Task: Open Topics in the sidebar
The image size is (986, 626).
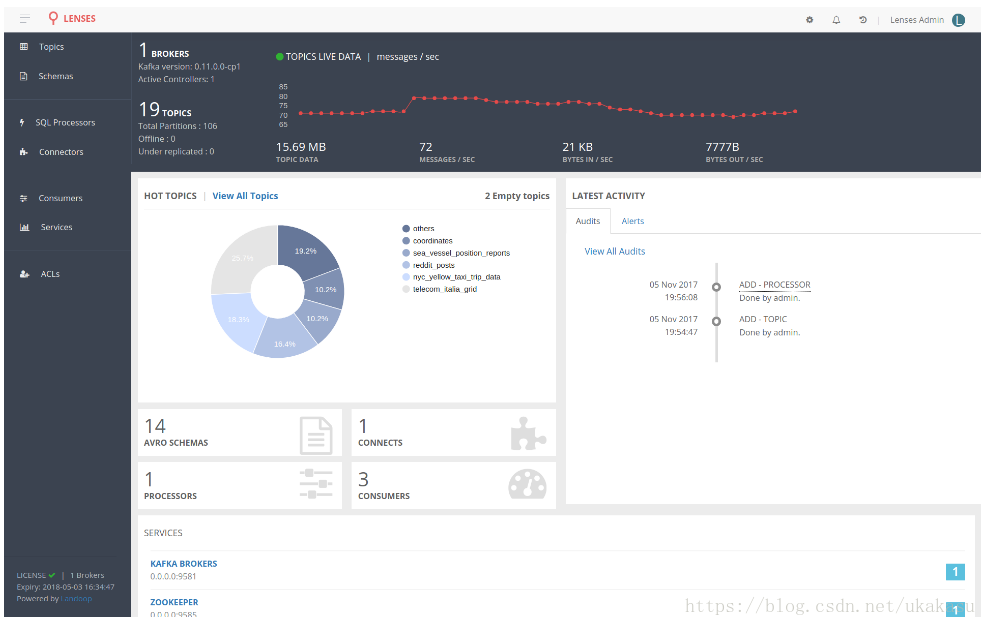Action: pyautogui.click(x=52, y=47)
